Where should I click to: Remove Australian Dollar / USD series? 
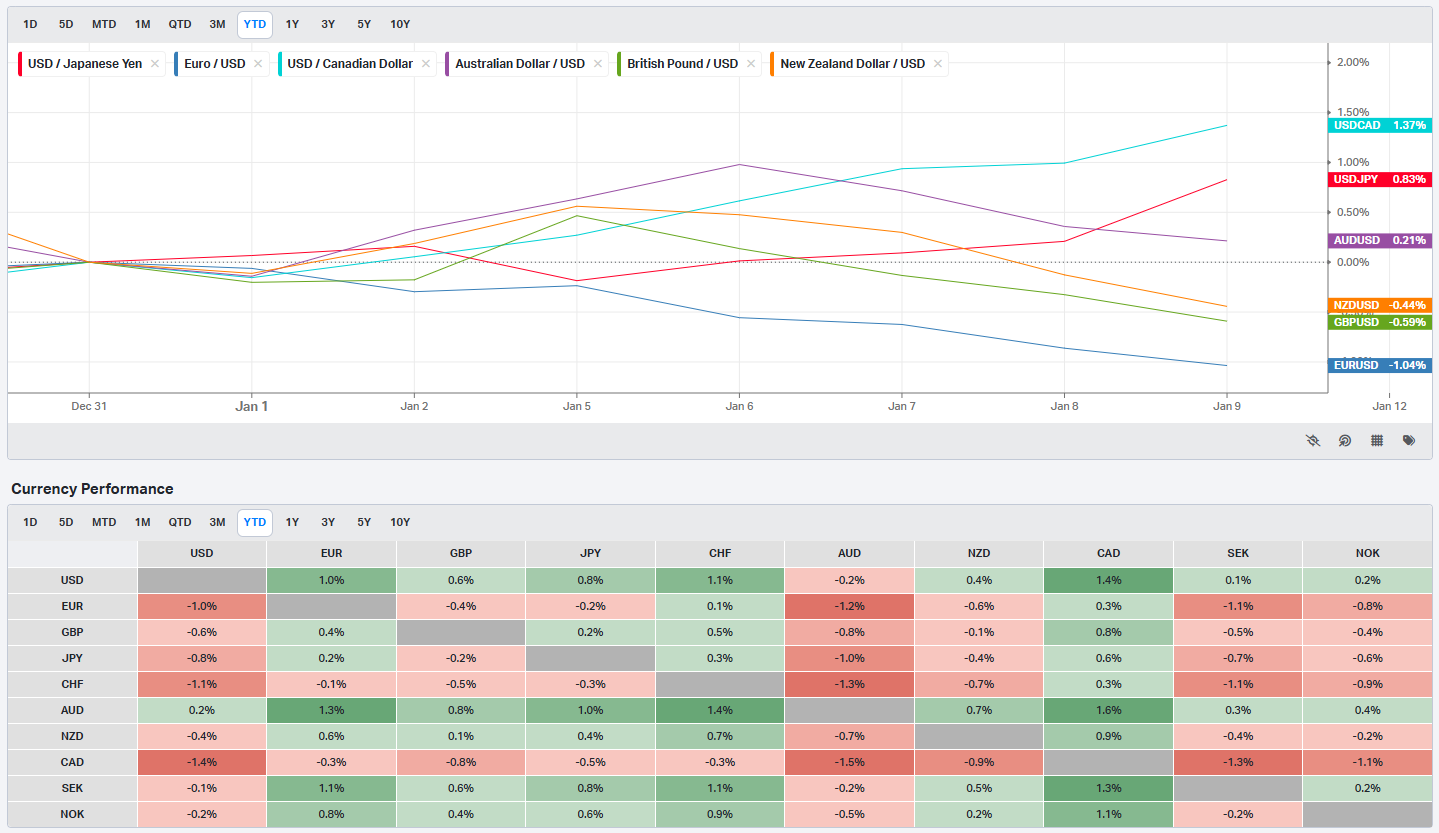coord(598,64)
